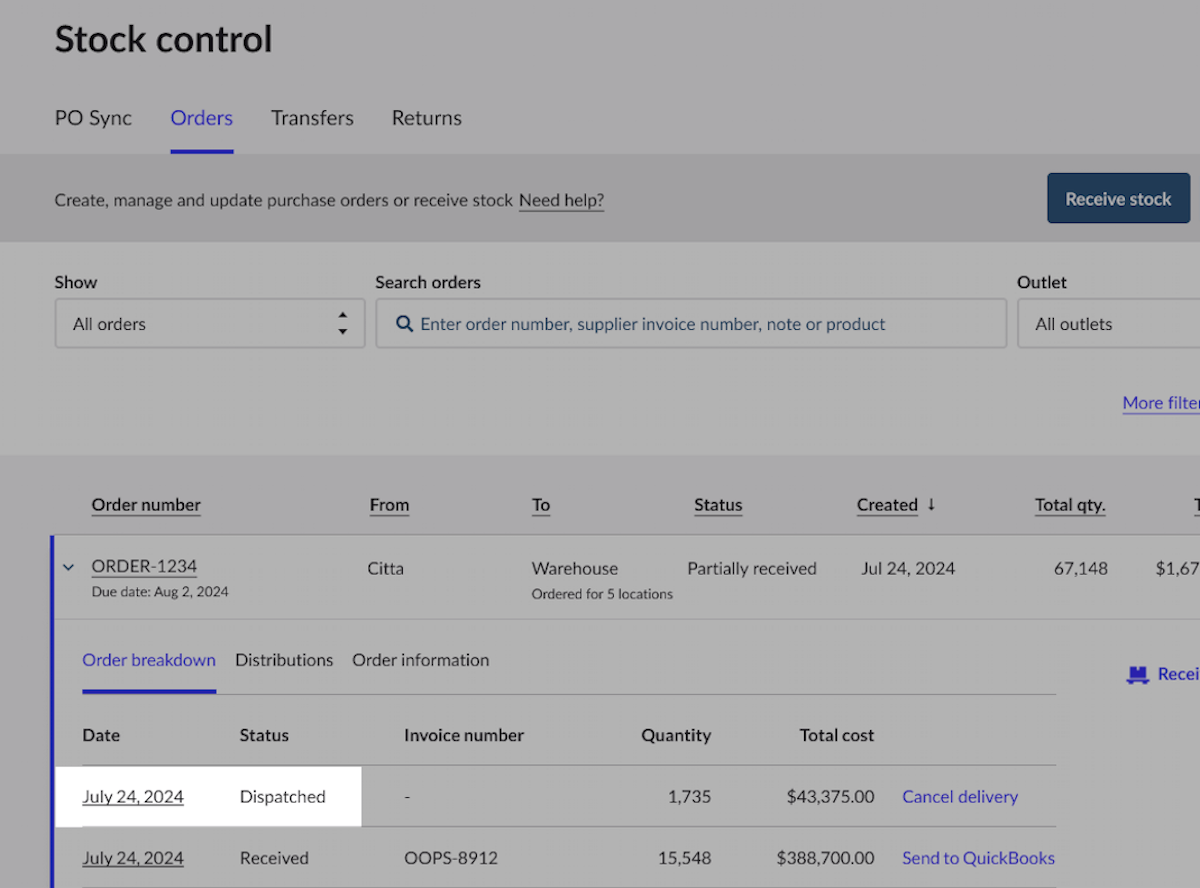Open the Show orders dropdown
The image size is (1200, 888).
pos(209,324)
